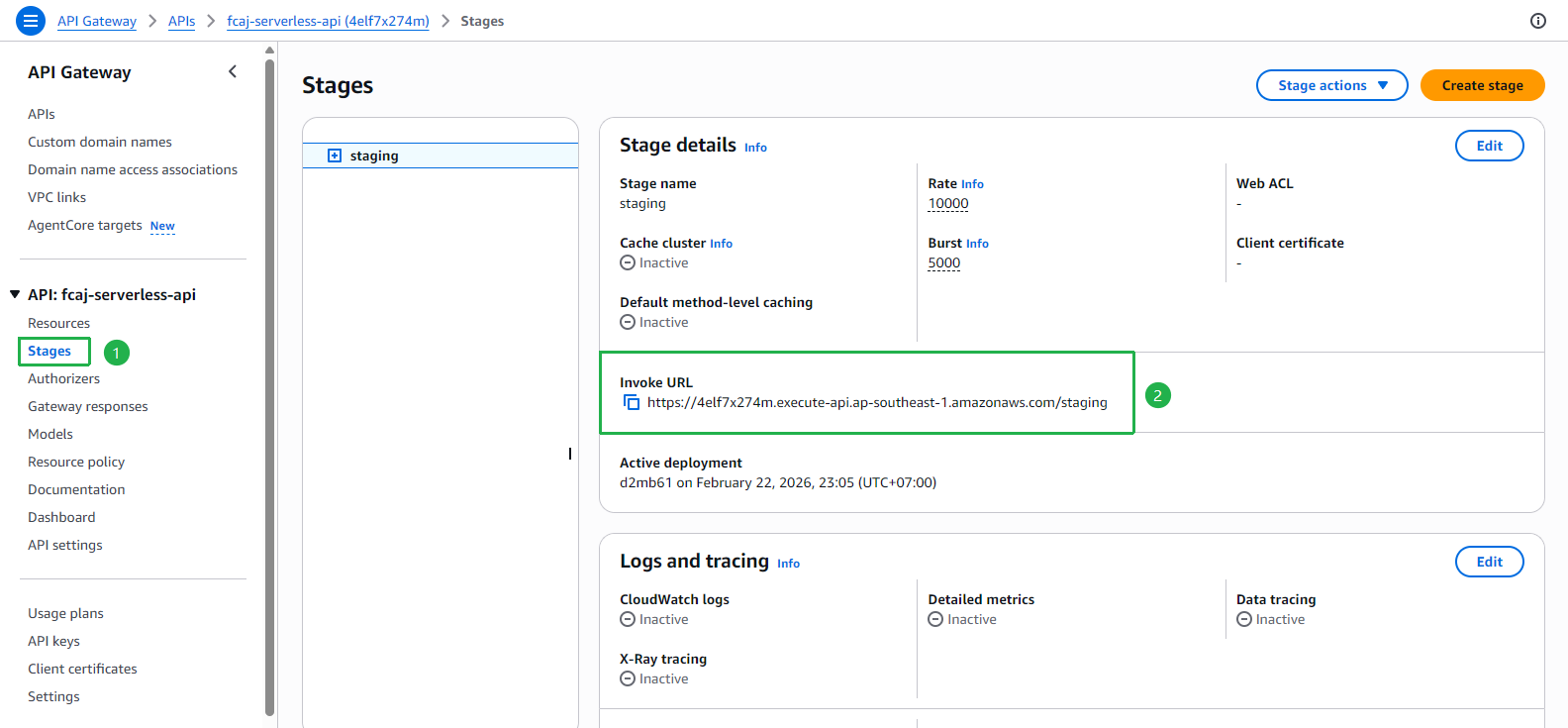Viewport: 1568px width, 728px height.
Task: Open Info link next to Burst
Action: tap(977, 244)
